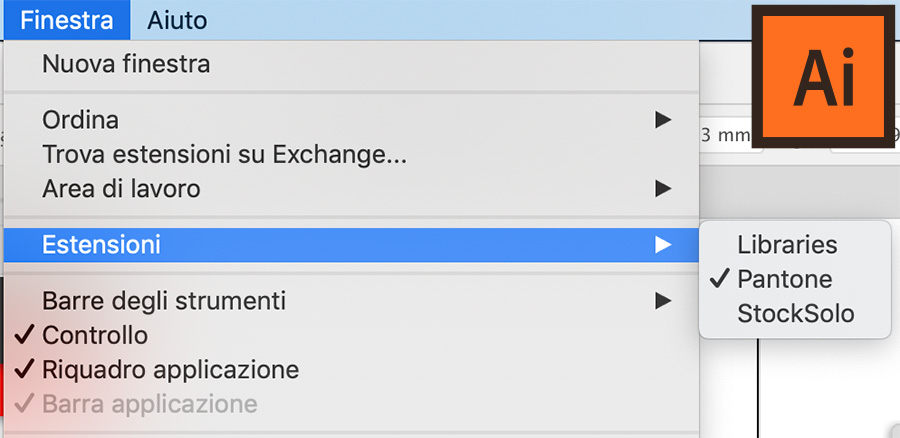Click the greyed-out Barra applicazione option
This screenshot has width=900, height=438.
pos(351,404)
